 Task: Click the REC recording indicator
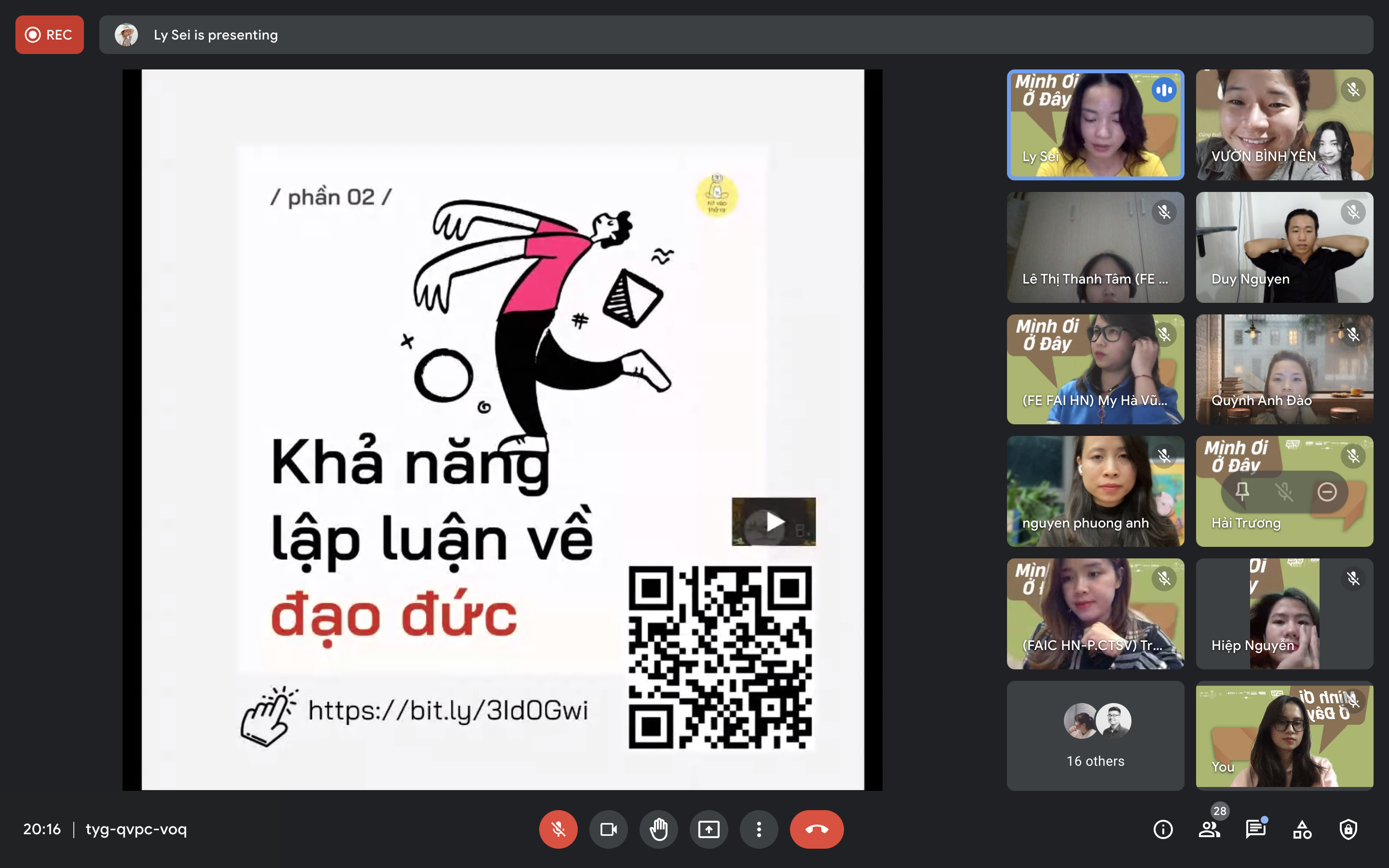(x=49, y=34)
